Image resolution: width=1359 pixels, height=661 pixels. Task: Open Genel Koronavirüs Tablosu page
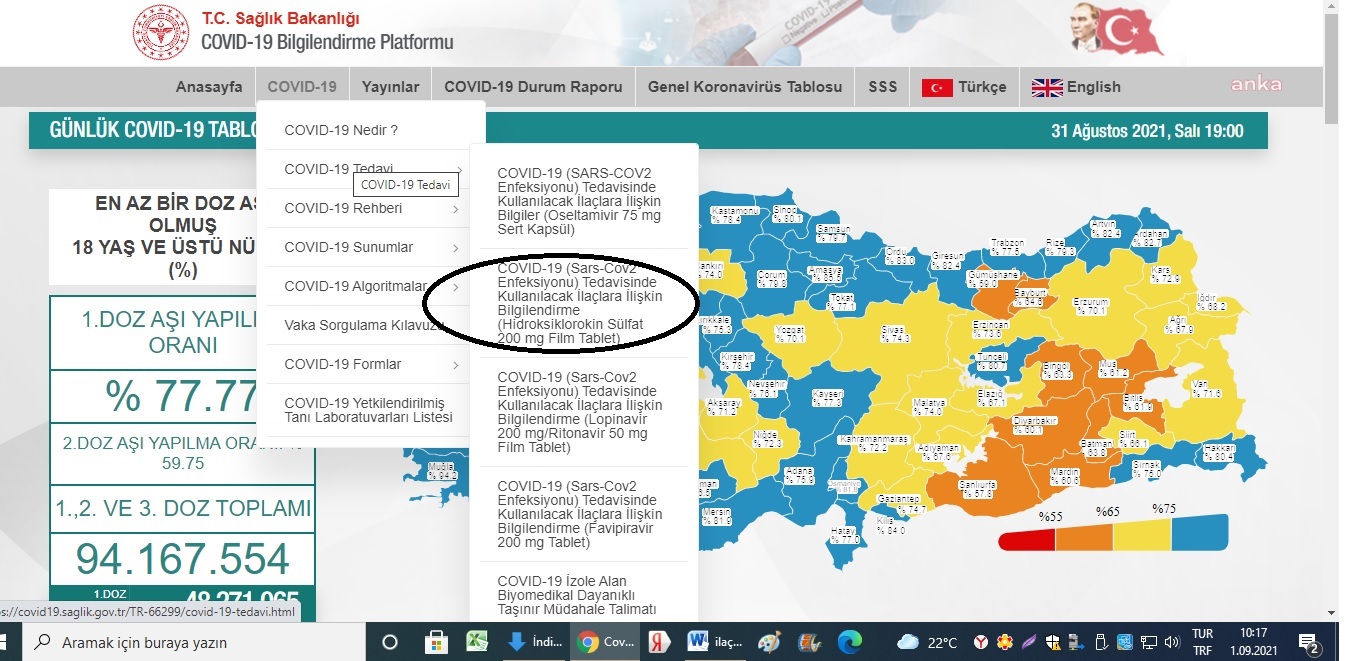(745, 87)
